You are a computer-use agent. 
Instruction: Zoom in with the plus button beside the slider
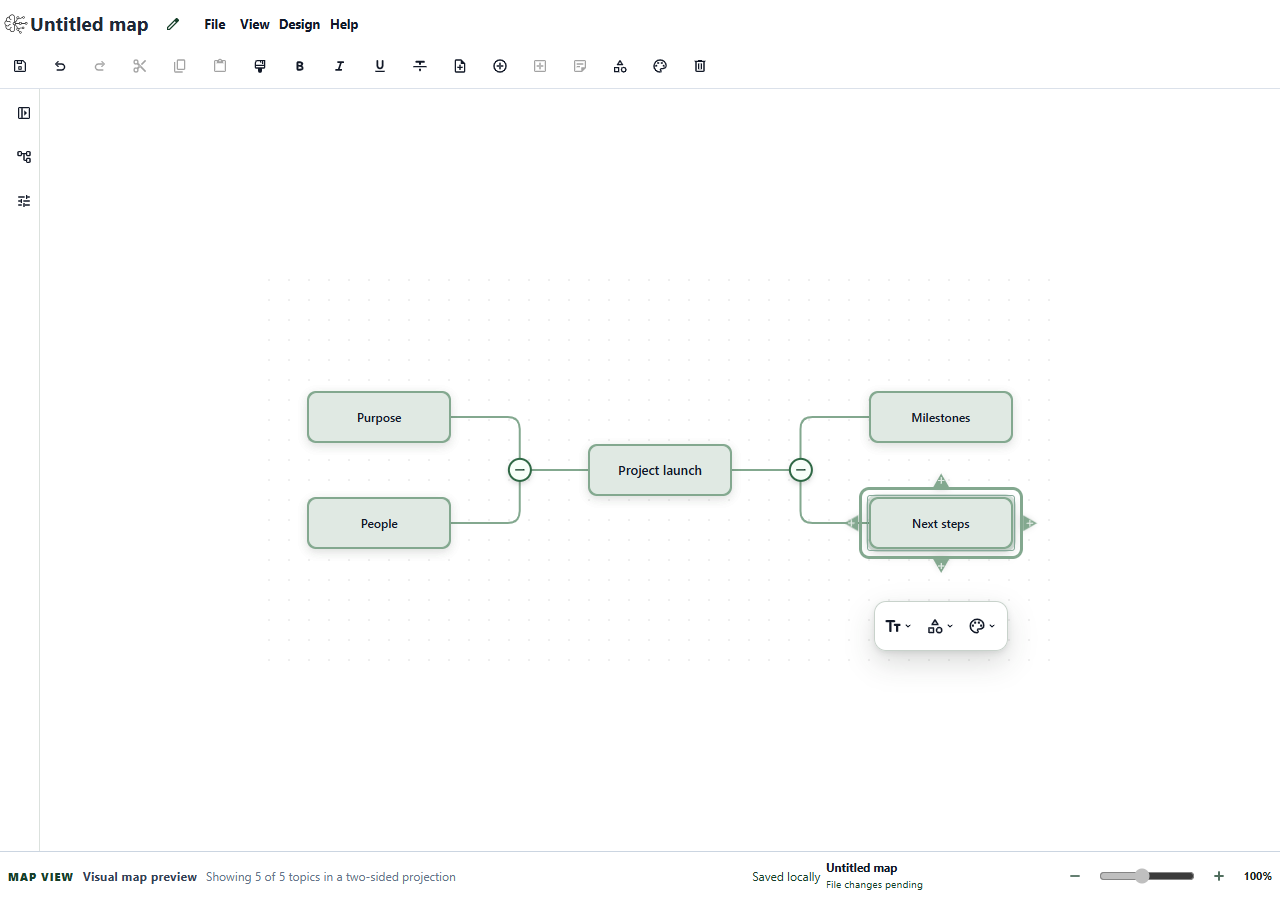[1219, 876]
